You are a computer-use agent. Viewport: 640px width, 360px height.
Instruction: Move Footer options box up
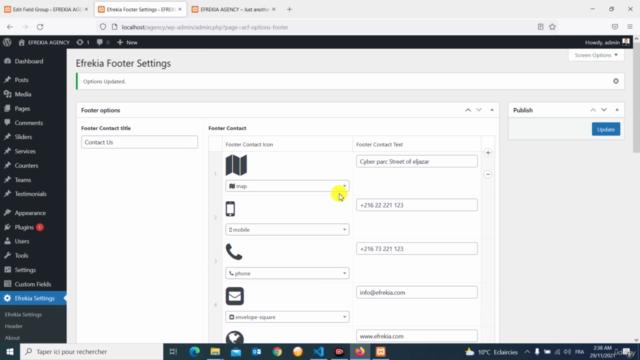[468, 110]
